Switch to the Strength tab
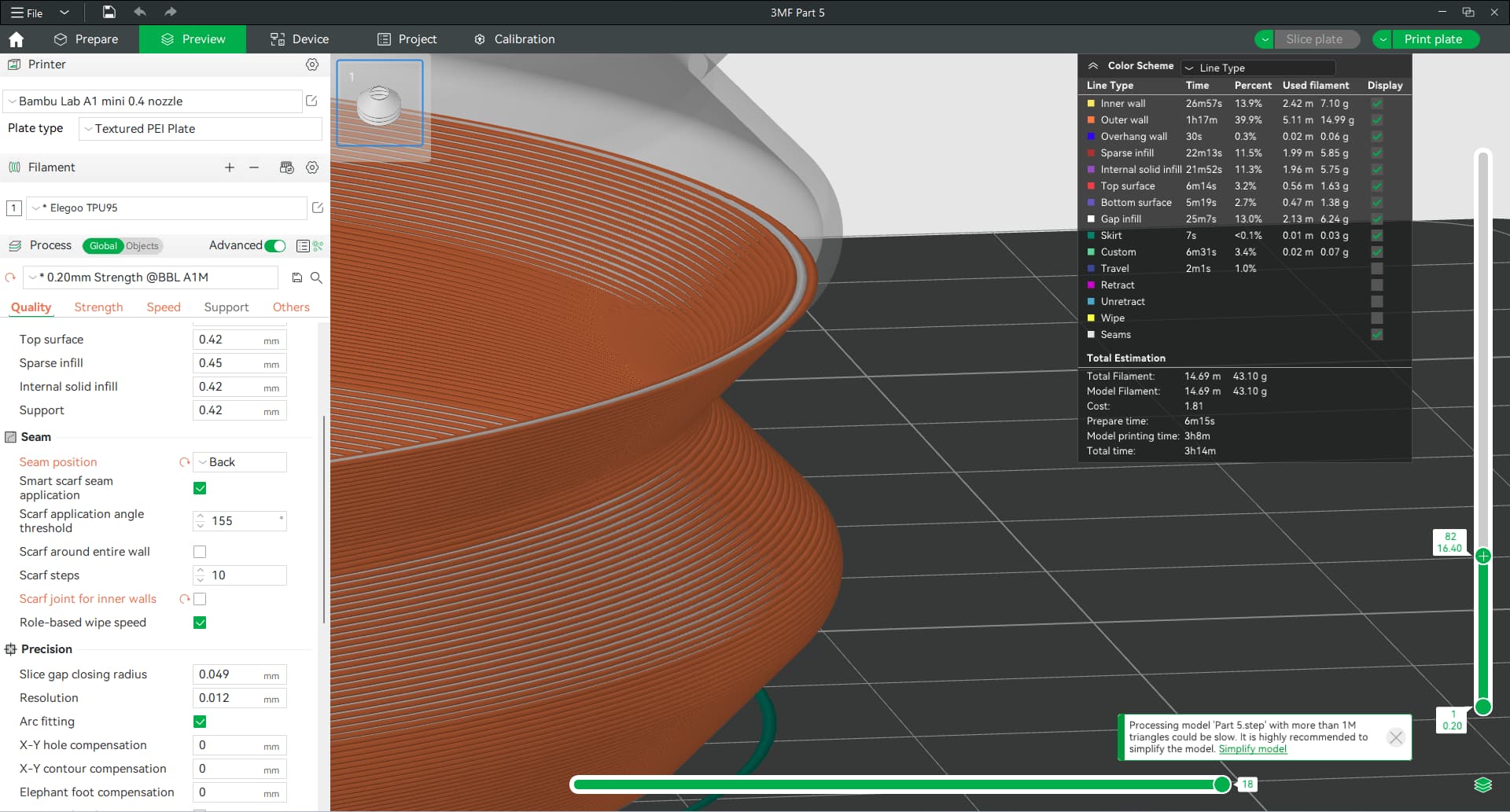Screen dimensions: 1510x812 [x=98, y=307]
